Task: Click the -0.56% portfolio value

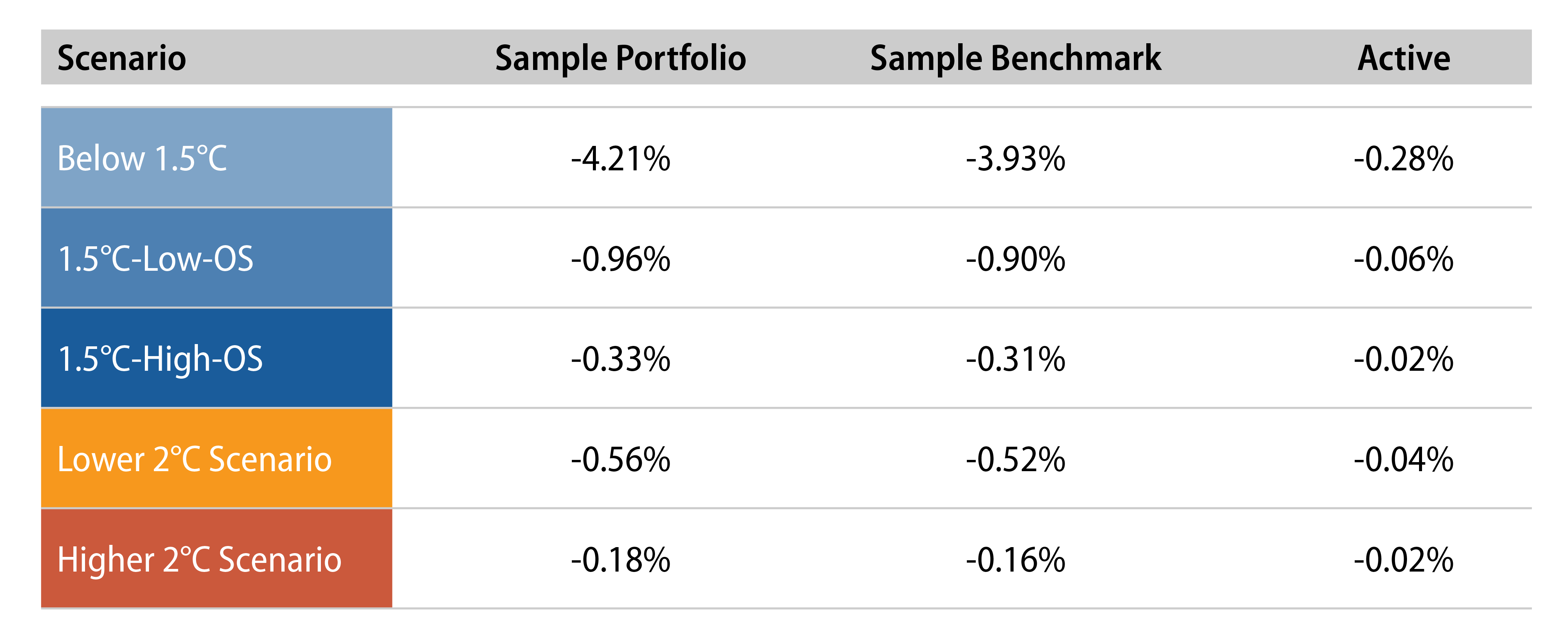Action: point(620,459)
